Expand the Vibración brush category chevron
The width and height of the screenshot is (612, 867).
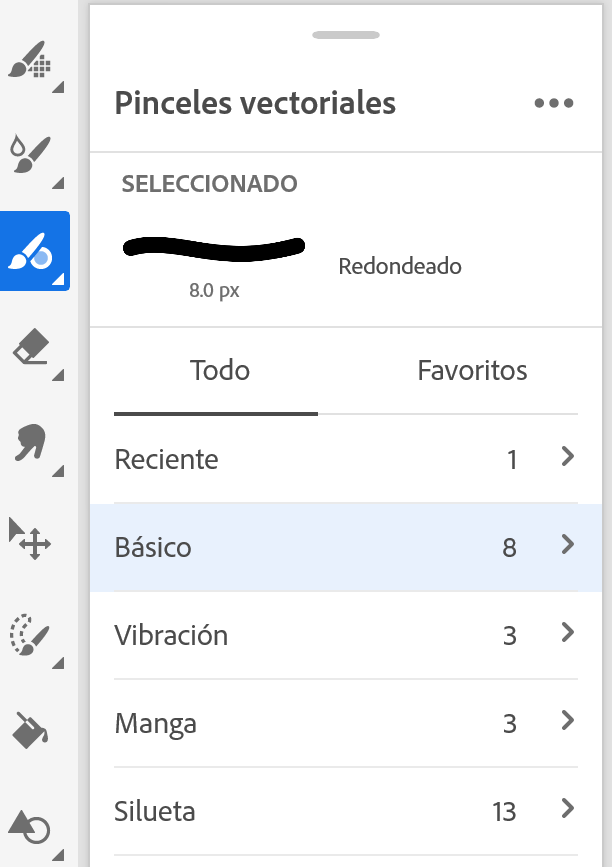568,633
